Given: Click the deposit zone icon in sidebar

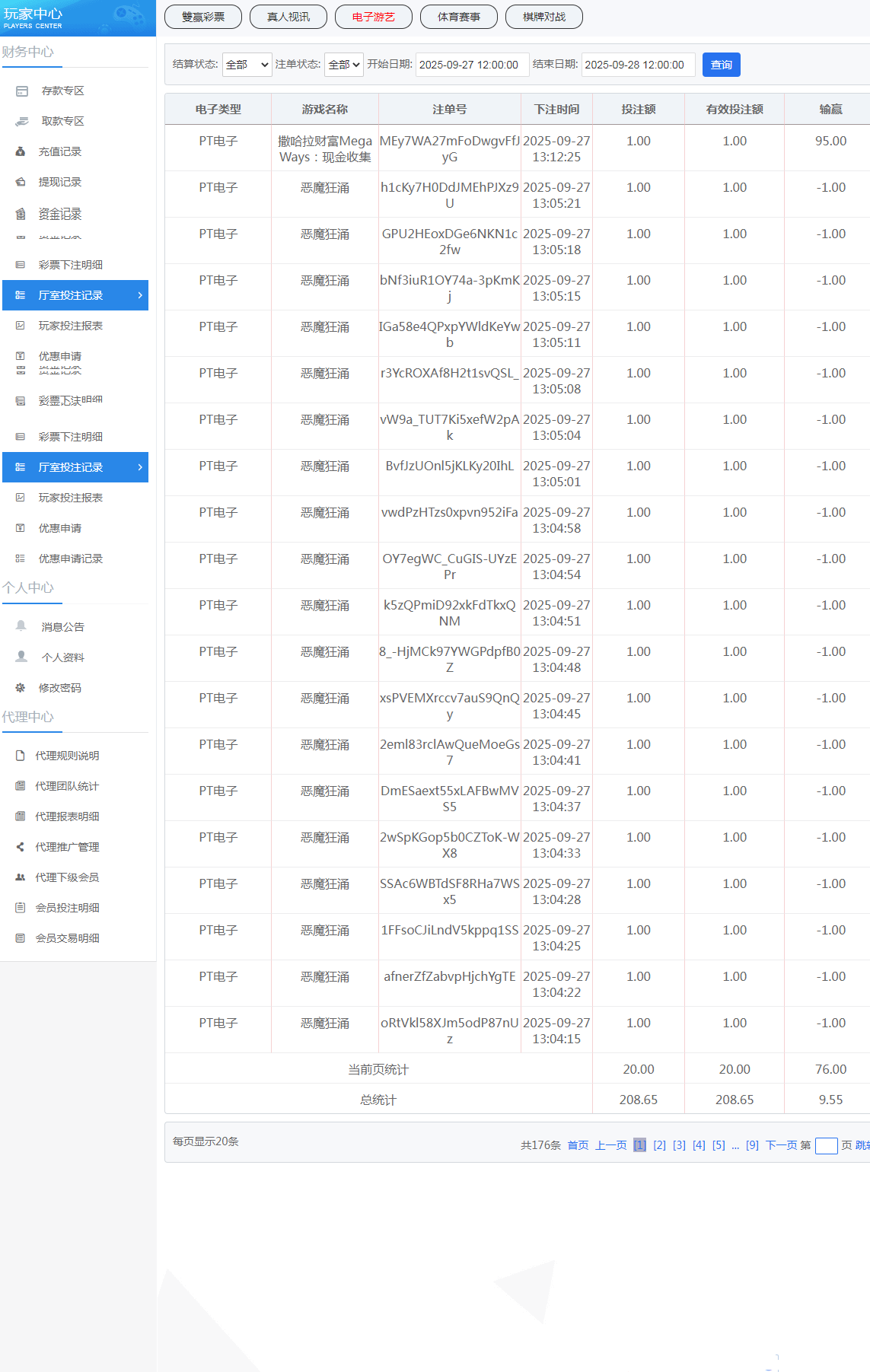Looking at the screenshot, I should click(22, 91).
